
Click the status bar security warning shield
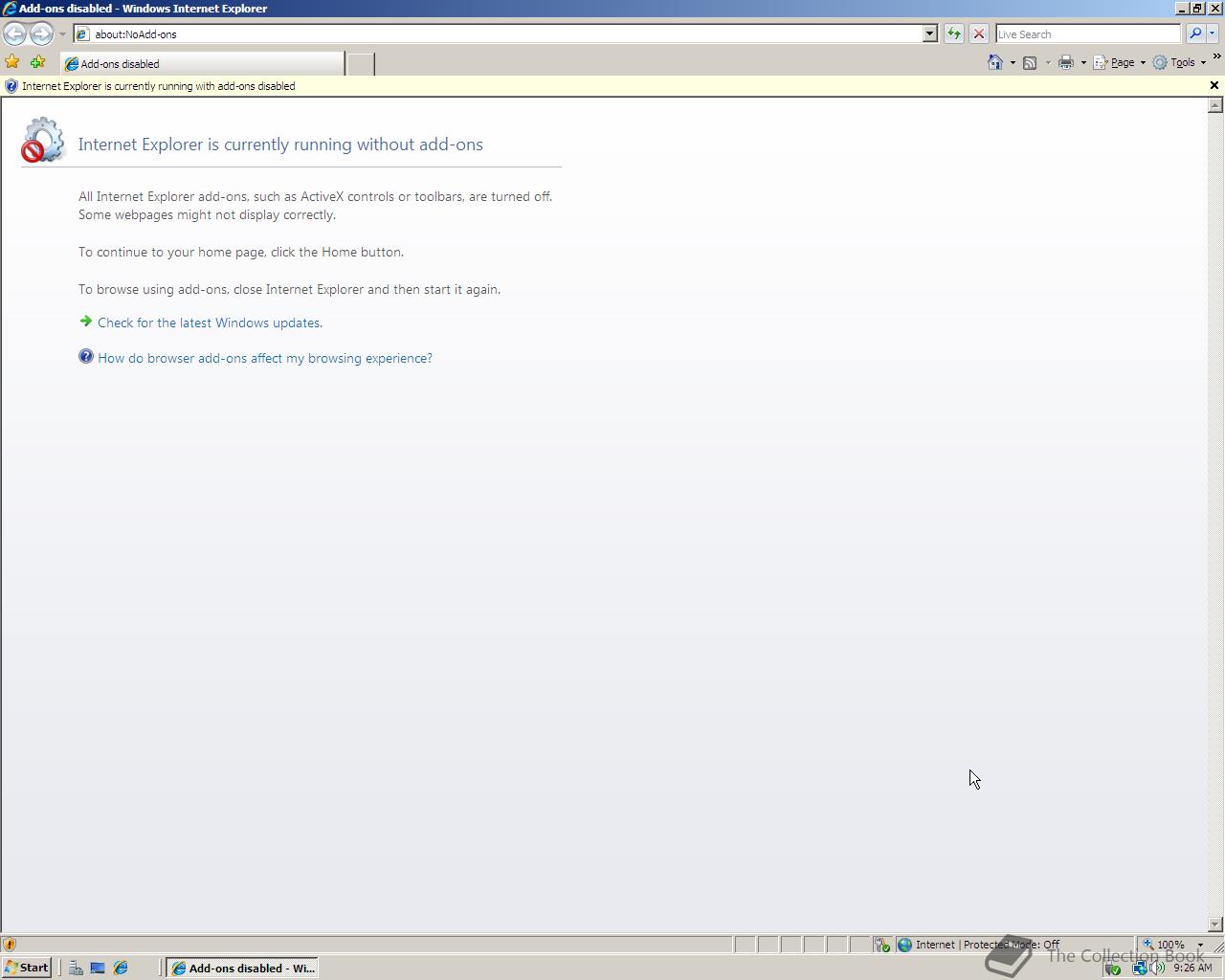tap(10, 945)
